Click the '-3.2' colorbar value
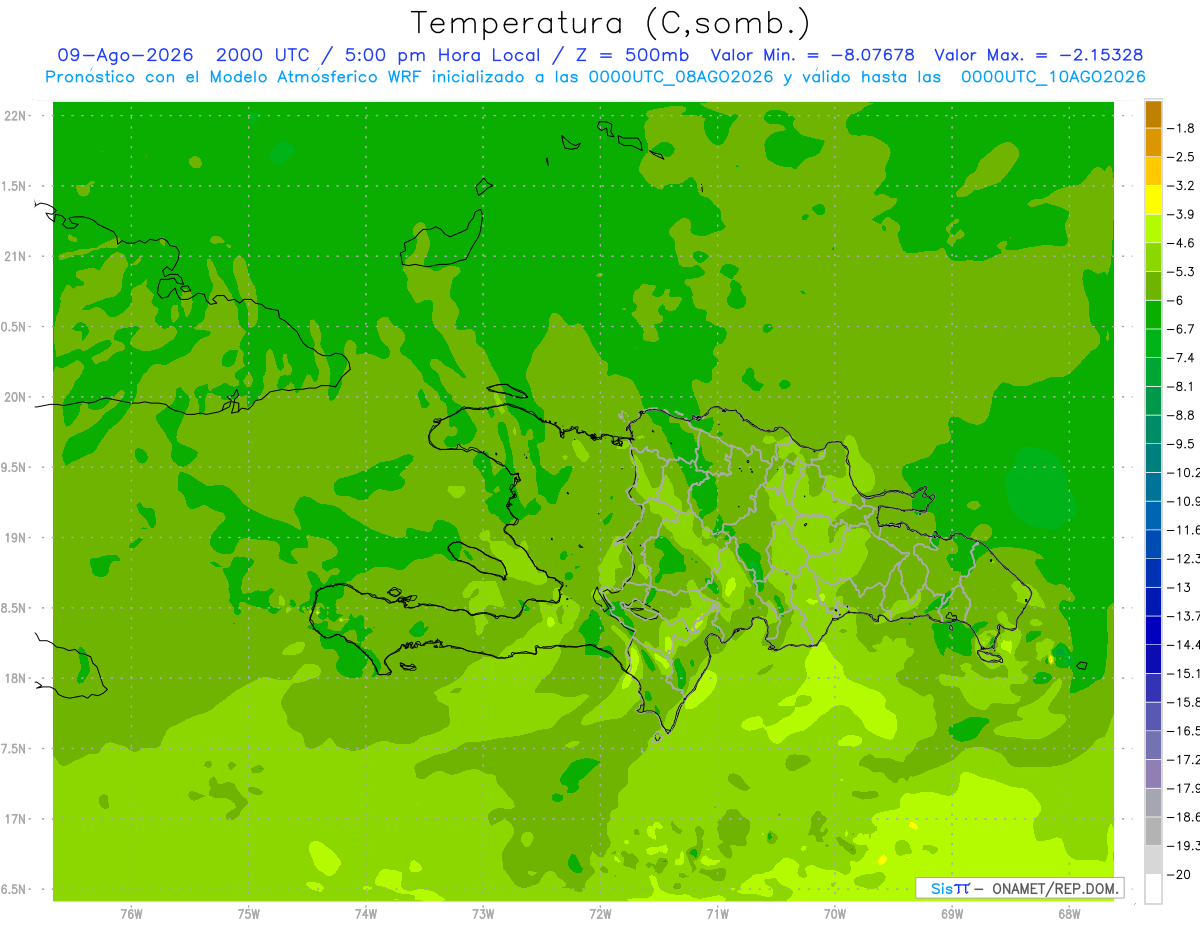Screen dimensions: 1200x927 click(x=1180, y=185)
